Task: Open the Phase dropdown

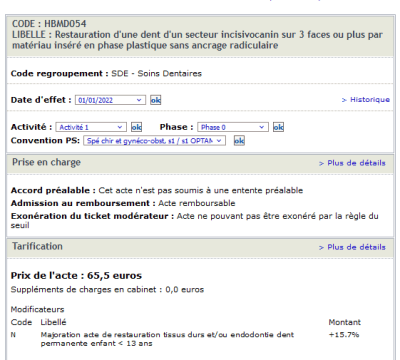Action: (233, 127)
